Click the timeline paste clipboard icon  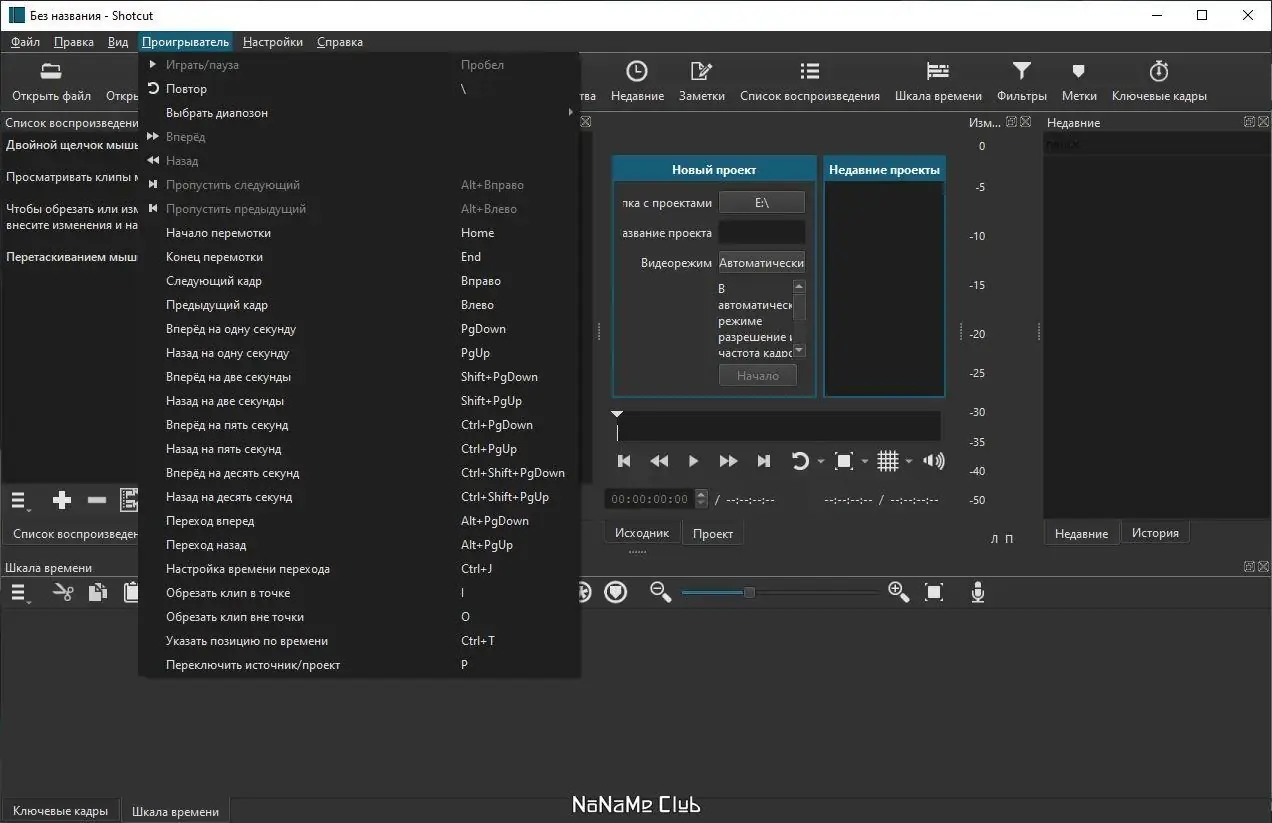pos(131,593)
